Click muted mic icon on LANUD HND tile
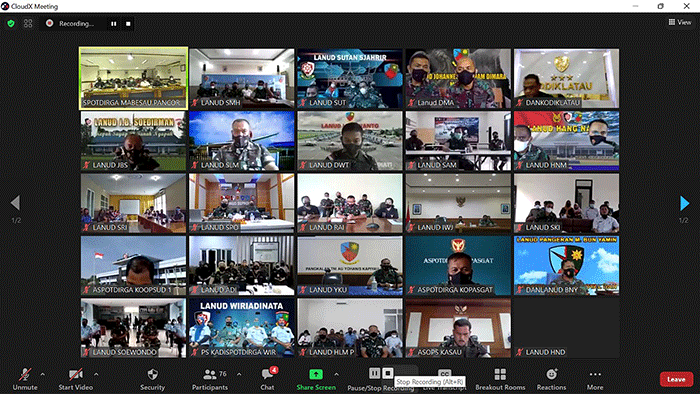This screenshot has height=394, width=700. [x=520, y=353]
